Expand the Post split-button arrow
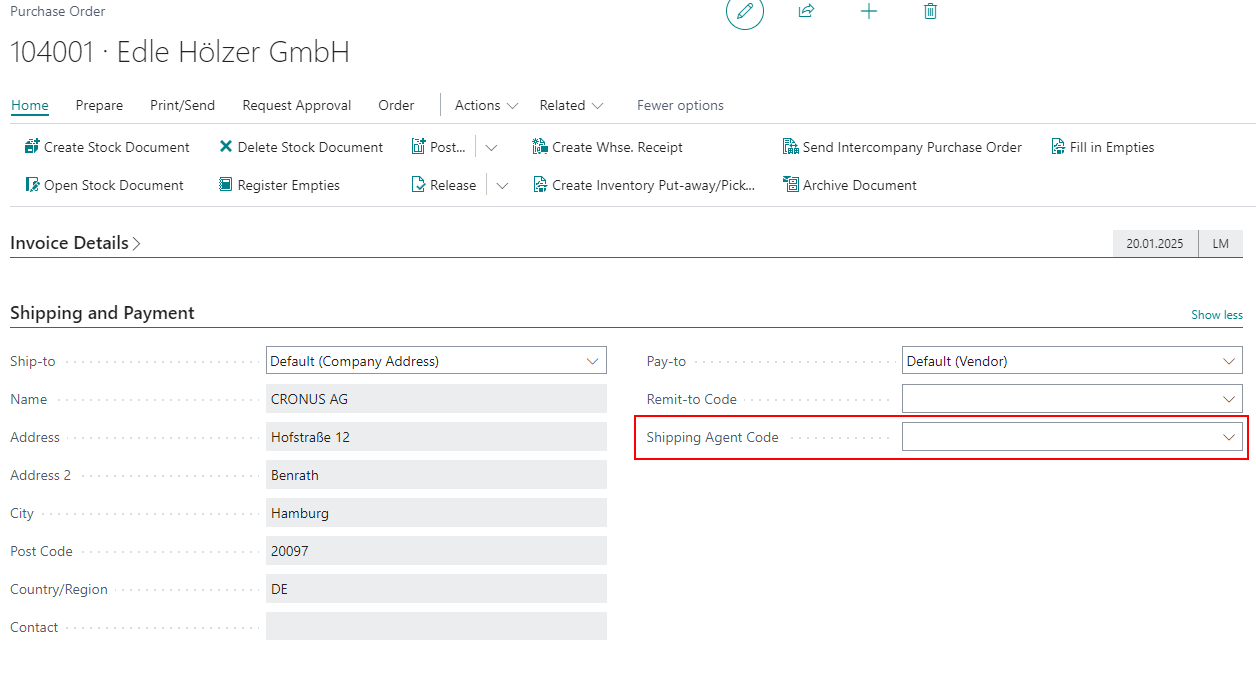The height and width of the screenshot is (686, 1256). click(x=491, y=147)
